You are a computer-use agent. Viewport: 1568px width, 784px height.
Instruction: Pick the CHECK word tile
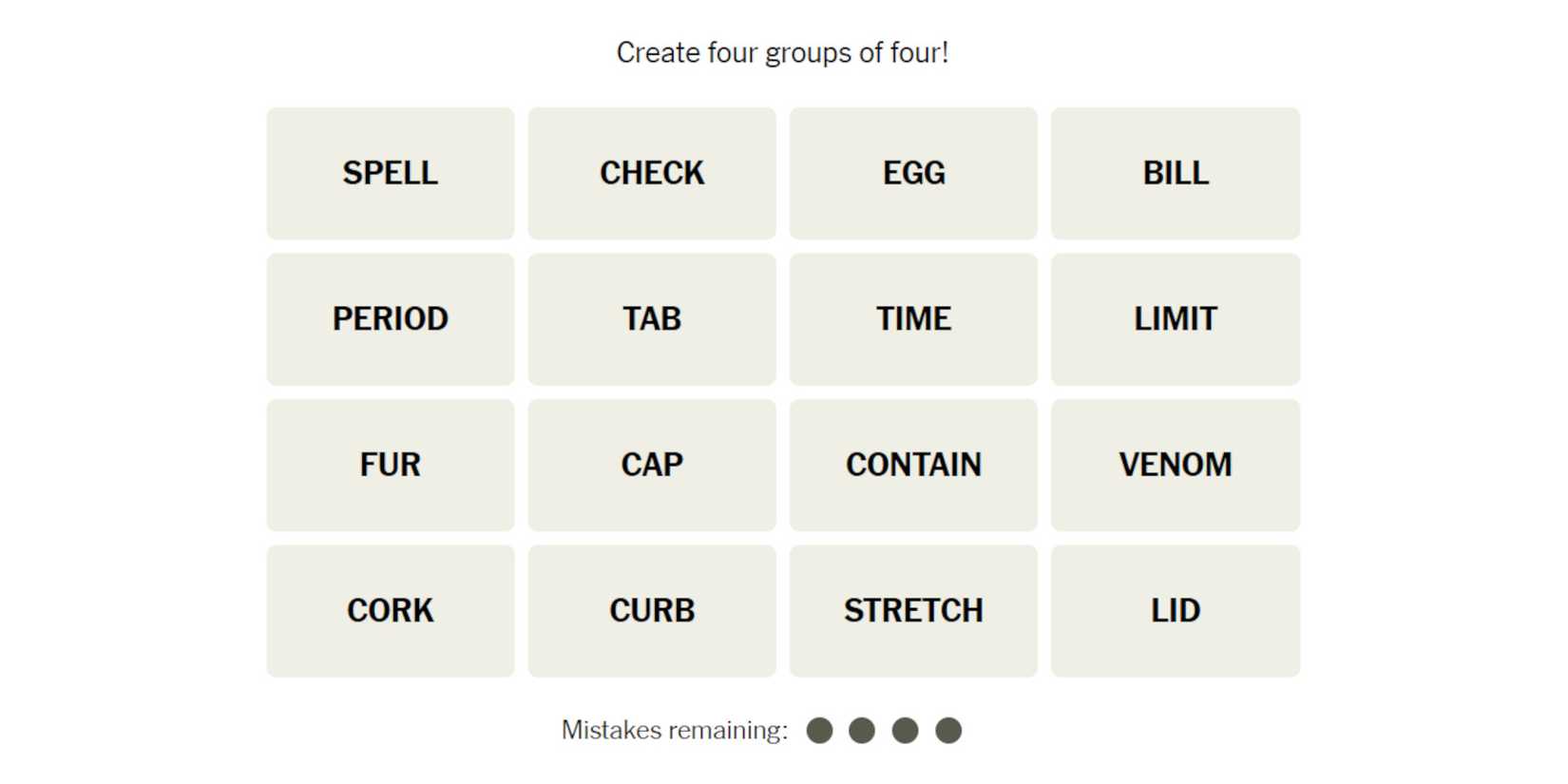pos(652,173)
